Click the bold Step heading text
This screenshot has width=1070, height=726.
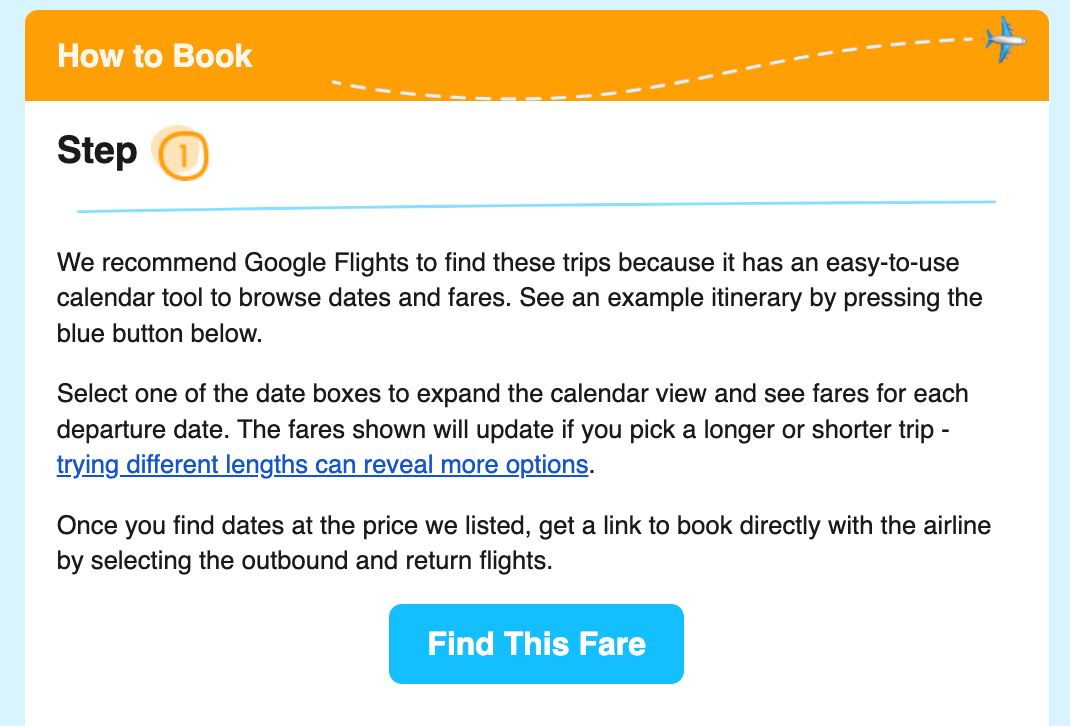click(x=97, y=151)
